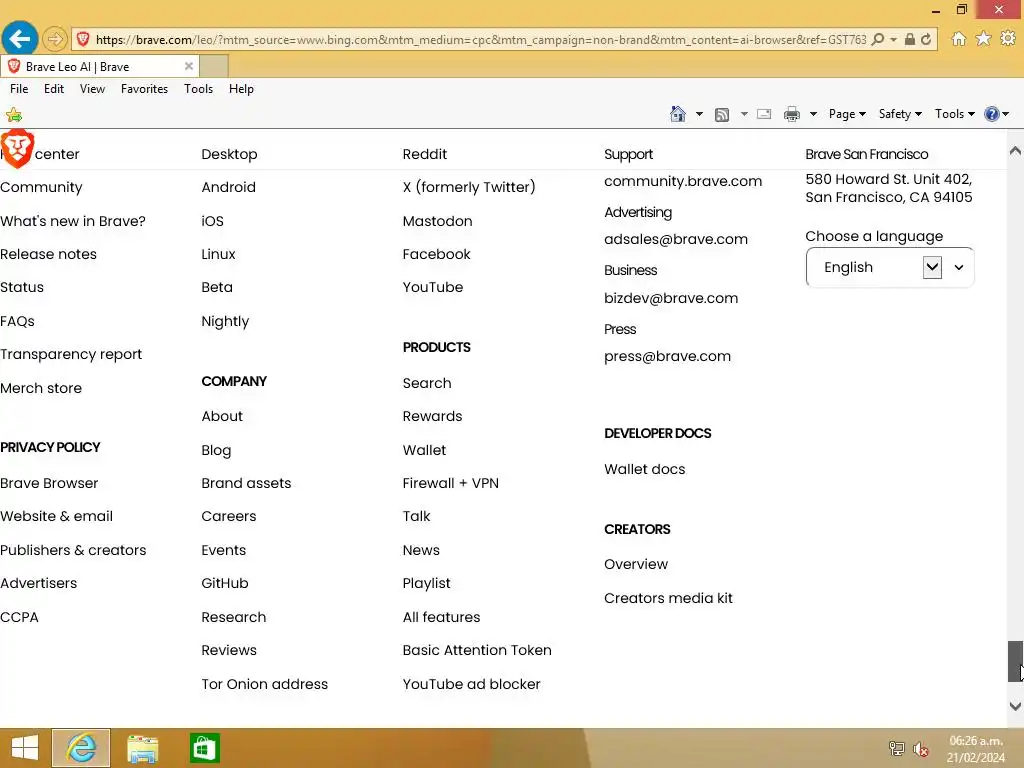Image resolution: width=1024 pixels, height=768 pixels.
Task: Open the File menu
Action: click(x=19, y=89)
